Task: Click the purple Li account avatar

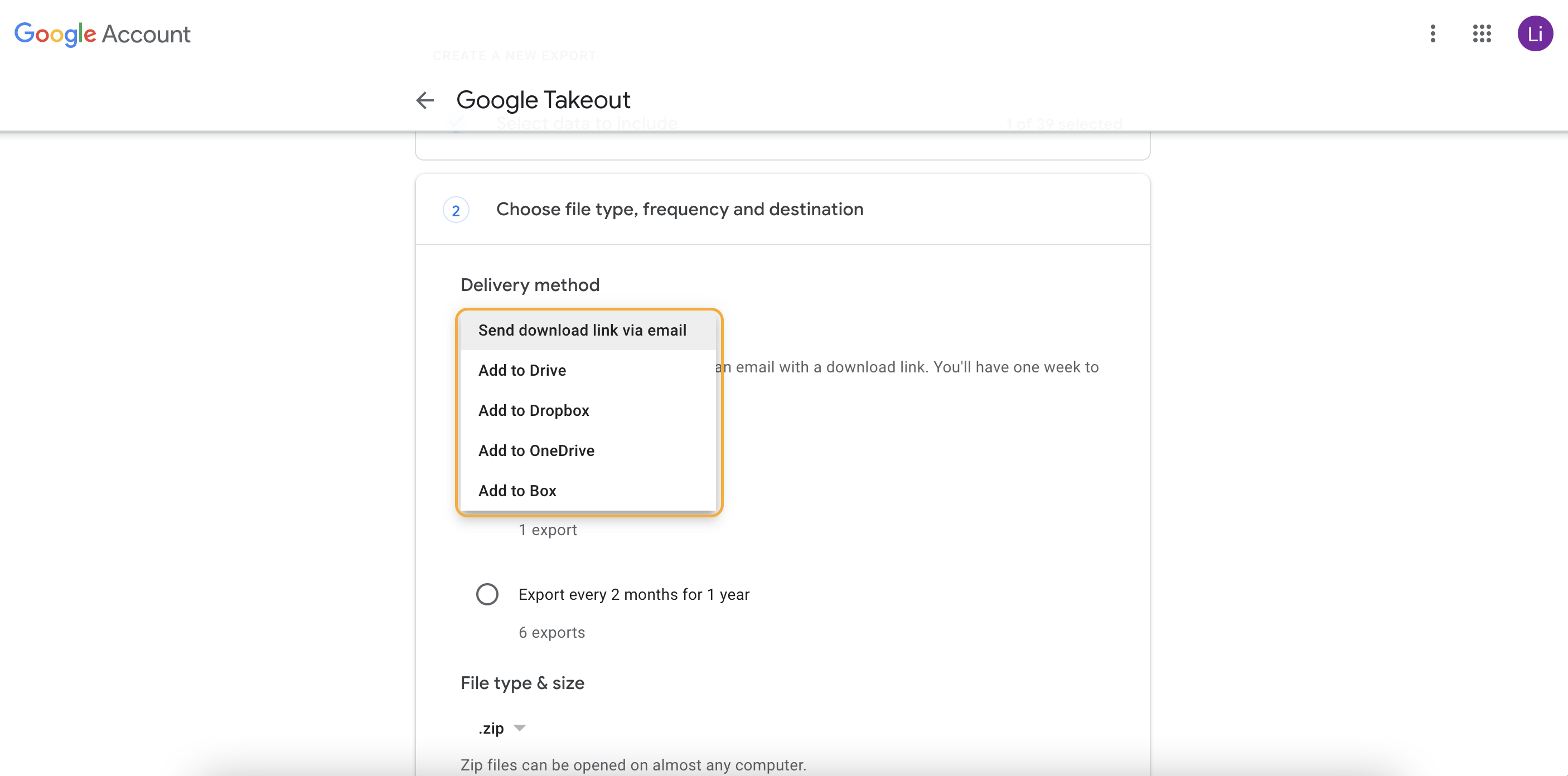Action: [x=1535, y=33]
